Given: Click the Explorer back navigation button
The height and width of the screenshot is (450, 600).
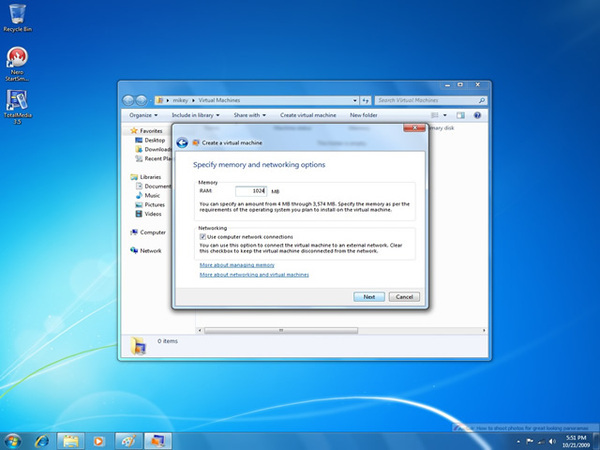Looking at the screenshot, I should (x=128, y=100).
